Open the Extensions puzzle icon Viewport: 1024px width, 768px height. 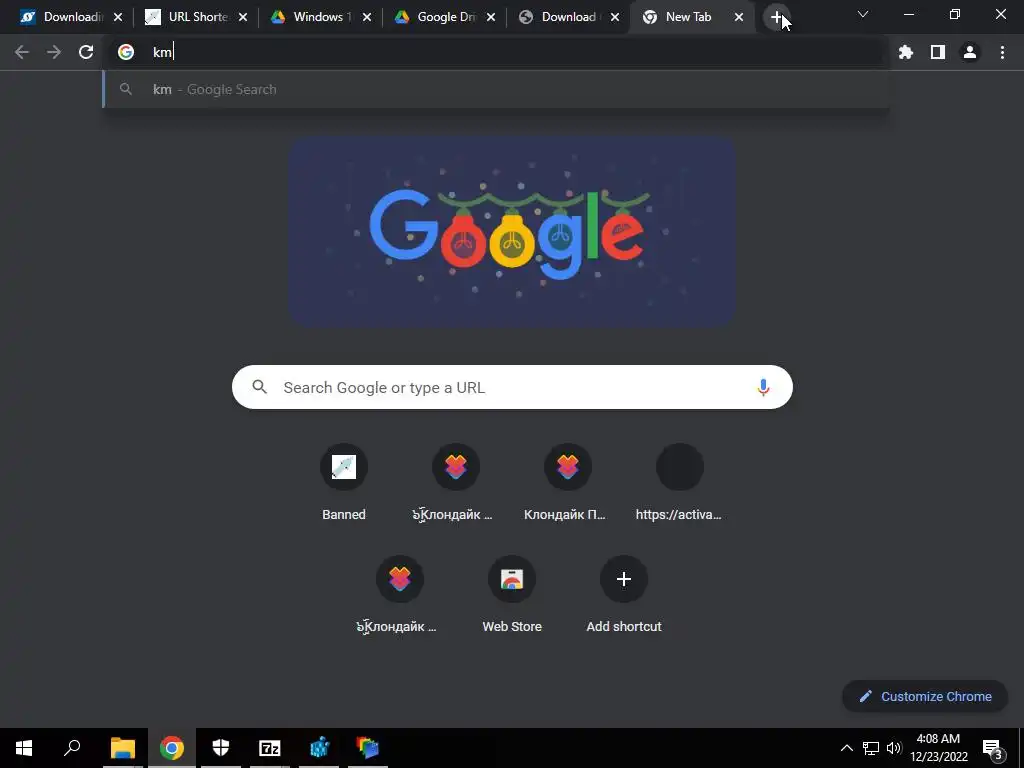pyautogui.click(x=906, y=52)
